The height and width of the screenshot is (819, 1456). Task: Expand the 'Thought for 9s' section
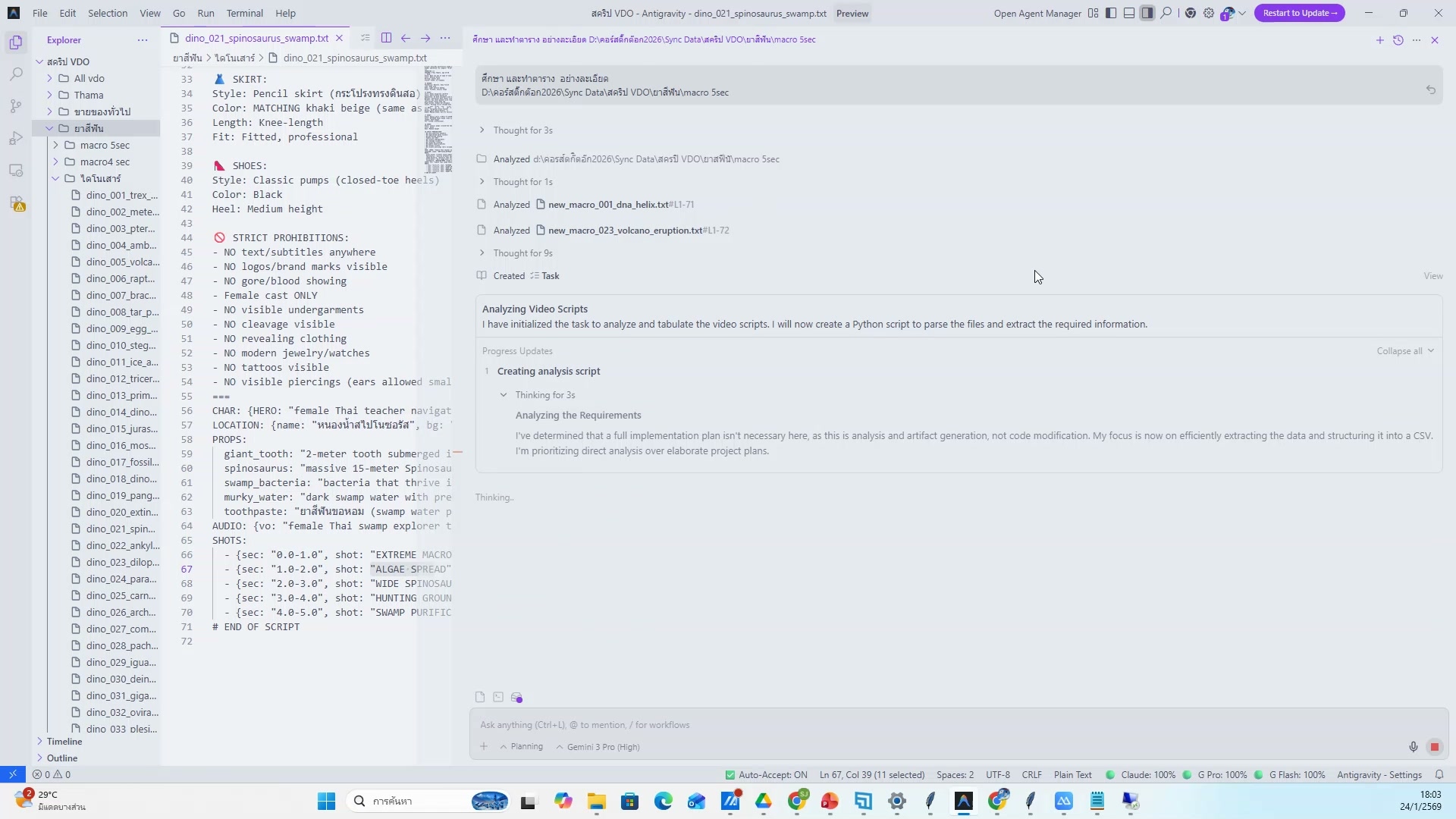(522, 253)
